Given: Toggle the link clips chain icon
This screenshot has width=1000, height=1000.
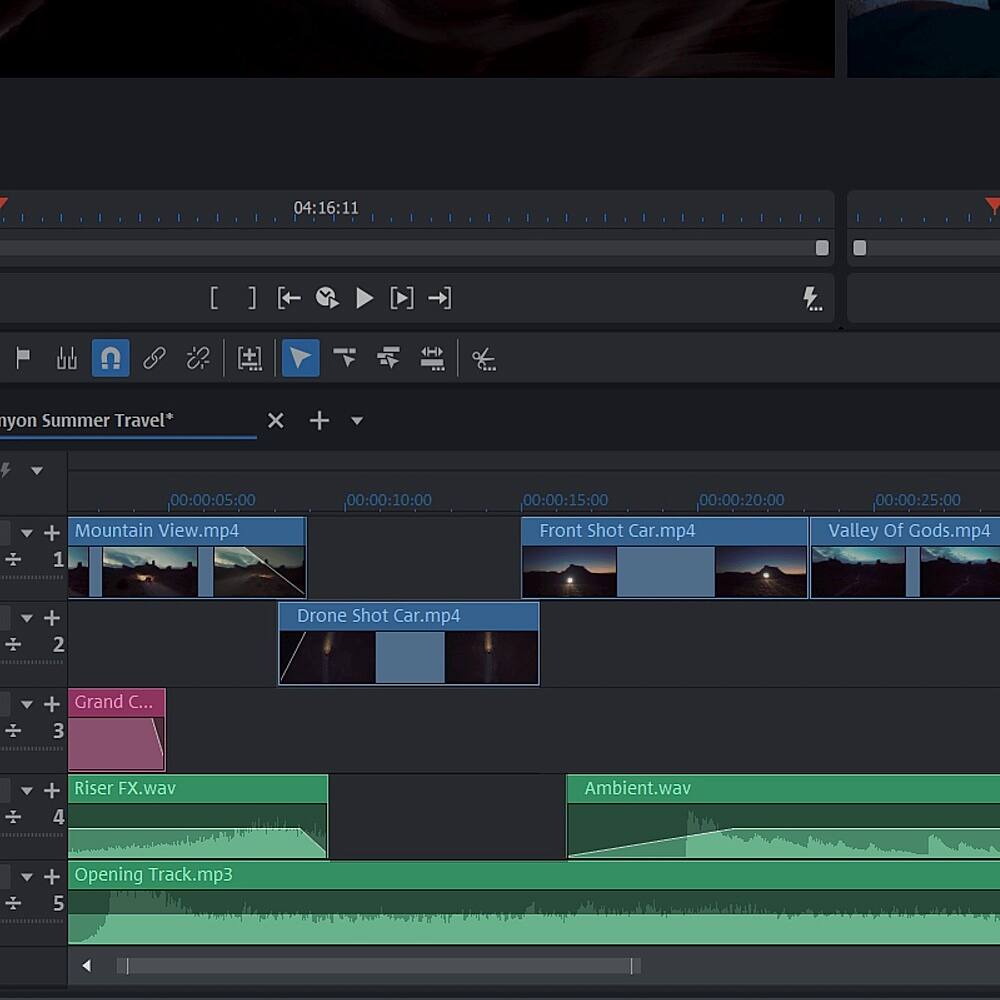Looking at the screenshot, I should click(154, 358).
